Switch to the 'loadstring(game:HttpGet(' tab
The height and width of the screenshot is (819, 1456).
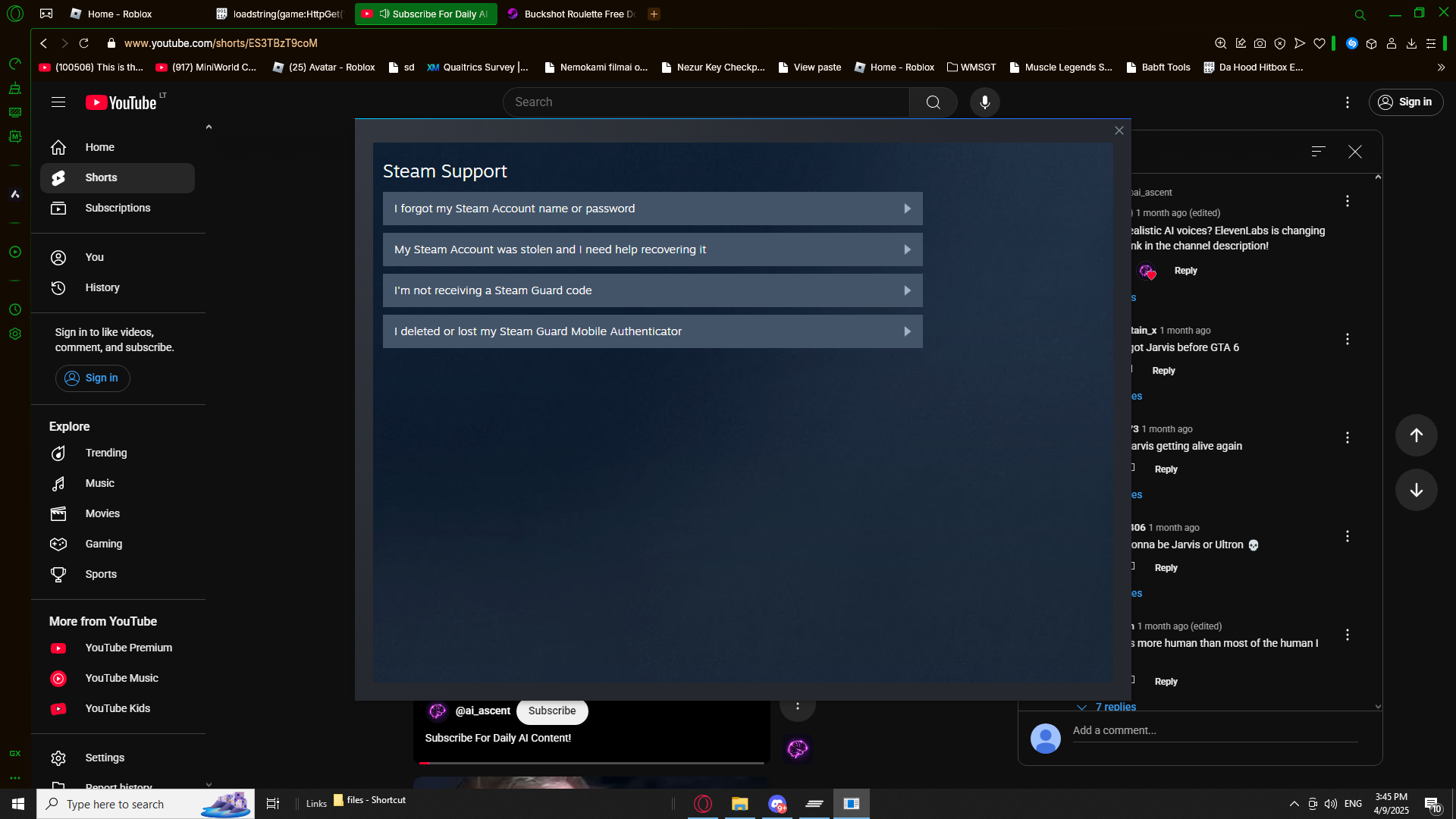click(x=281, y=14)
